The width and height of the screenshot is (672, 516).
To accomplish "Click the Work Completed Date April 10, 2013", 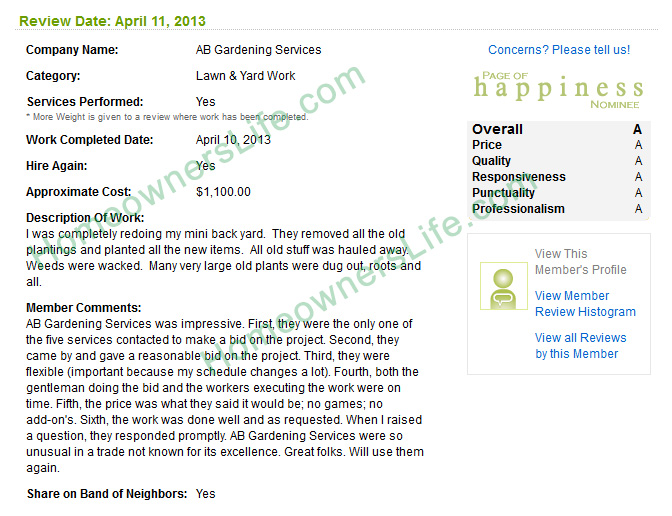I will [x=233, y=140].
